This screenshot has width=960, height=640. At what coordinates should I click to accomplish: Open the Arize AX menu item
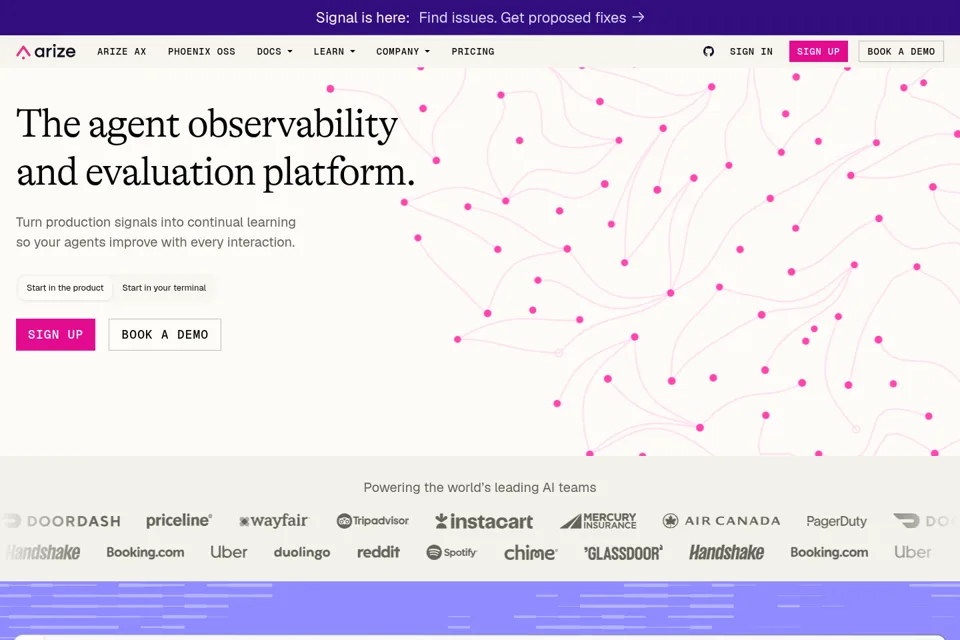click(121, 51)
